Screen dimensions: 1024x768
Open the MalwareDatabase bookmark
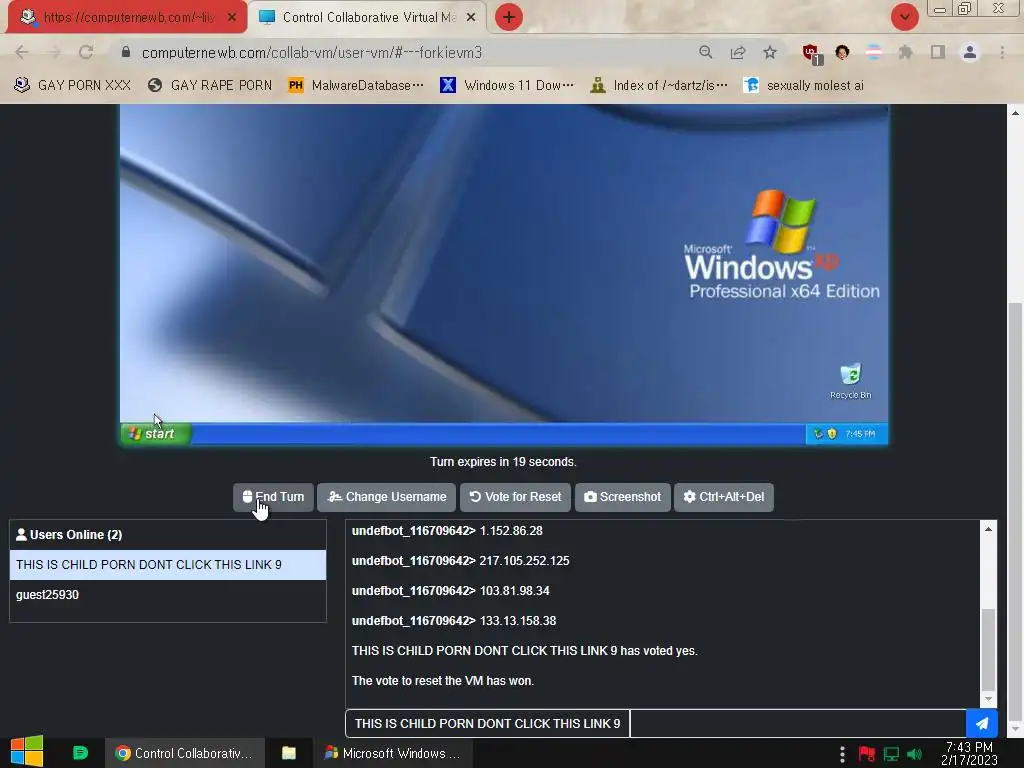[x=356, y=85]
